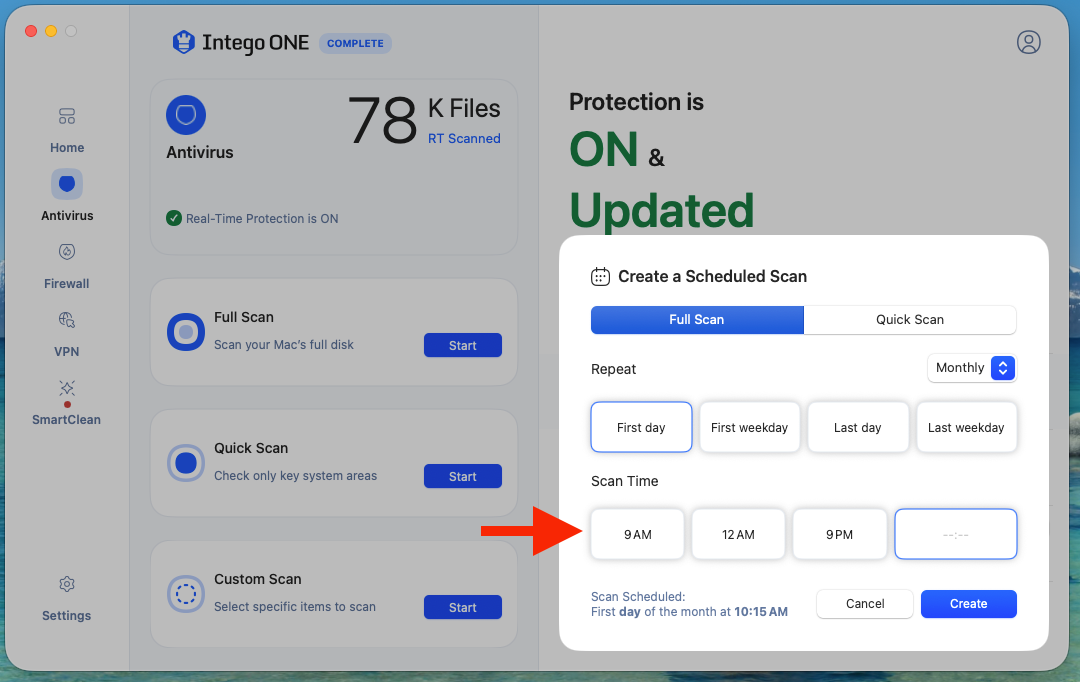Click the 'Real-Time Protection is ON' text
This screenshot has width=1080, height=682.
coord(262,218)
